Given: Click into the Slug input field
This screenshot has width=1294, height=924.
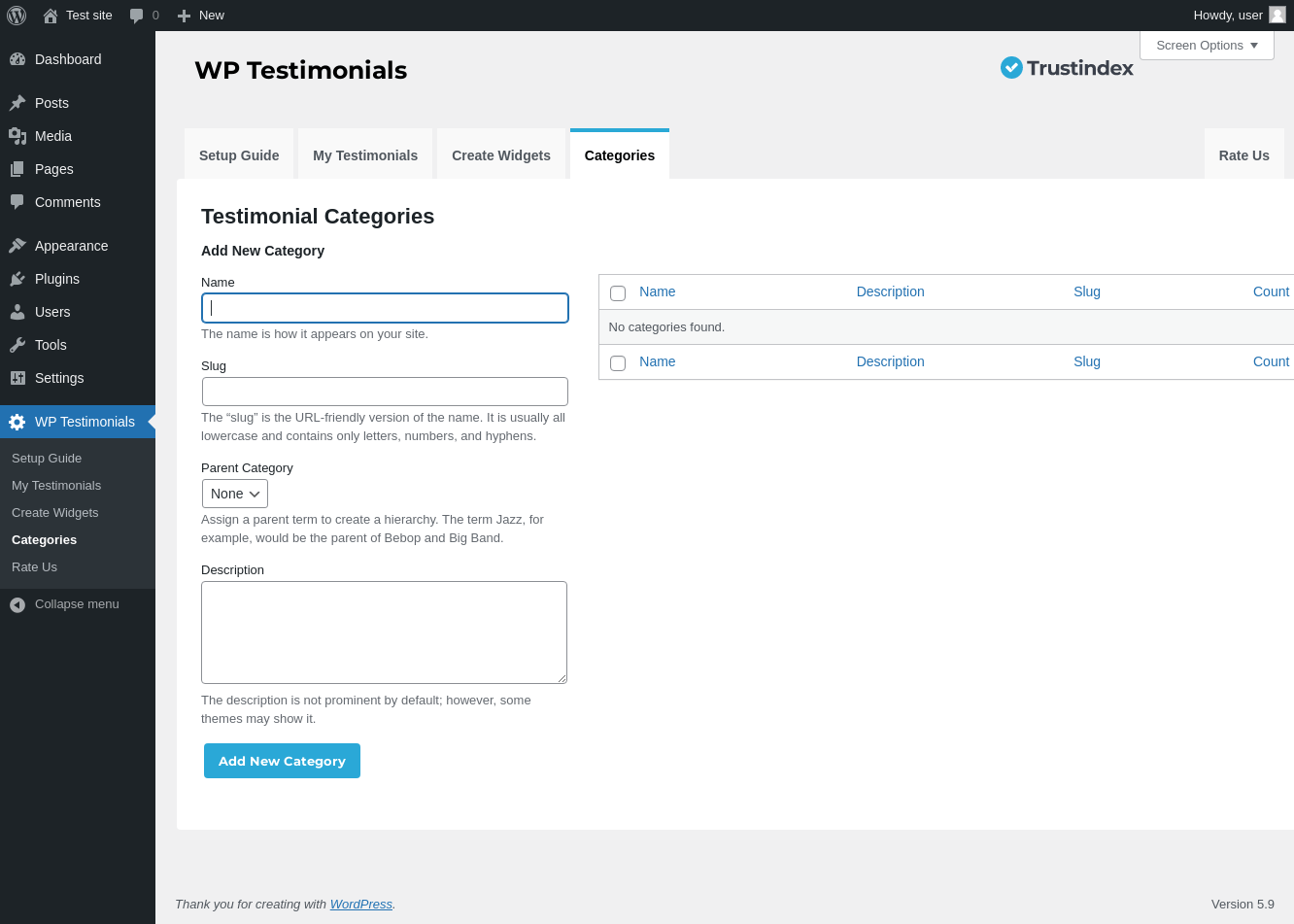Looking at the screenshot, I should pos(385,392).
